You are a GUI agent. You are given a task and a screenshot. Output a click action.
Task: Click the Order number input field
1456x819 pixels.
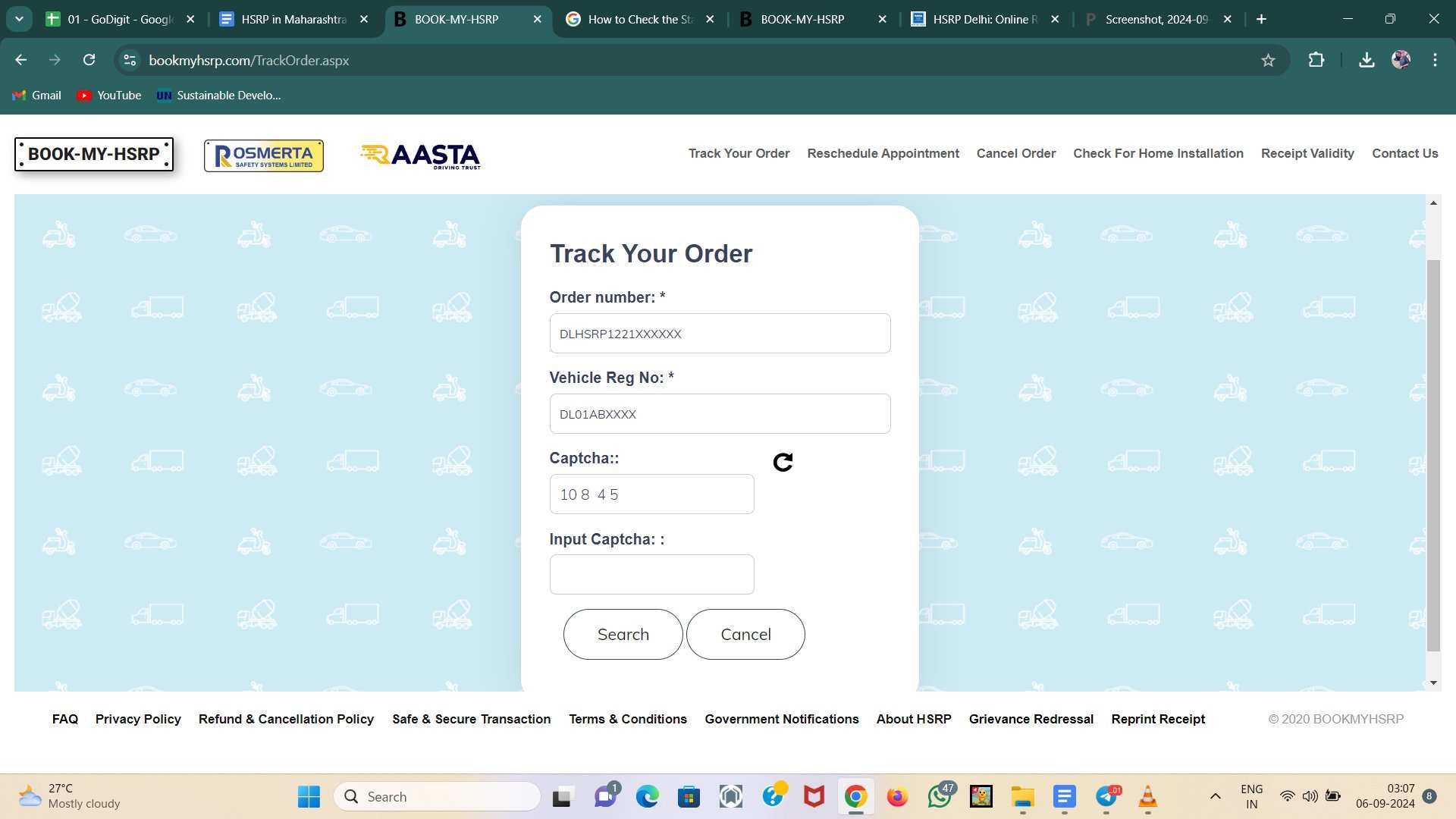(x=719, y=333)
